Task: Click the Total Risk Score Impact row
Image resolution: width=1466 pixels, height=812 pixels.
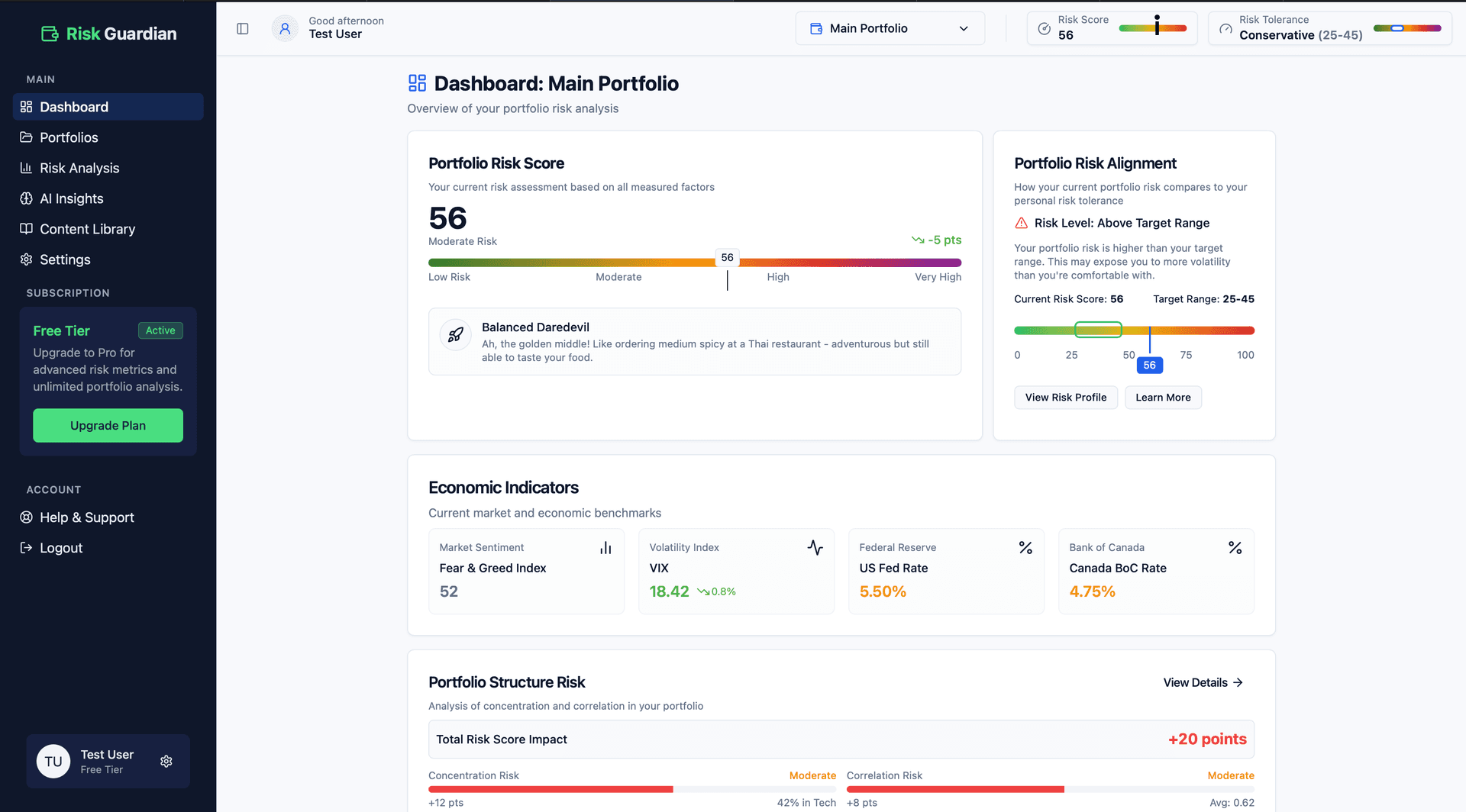Action: pyautogui.click(x=841, y=739)
